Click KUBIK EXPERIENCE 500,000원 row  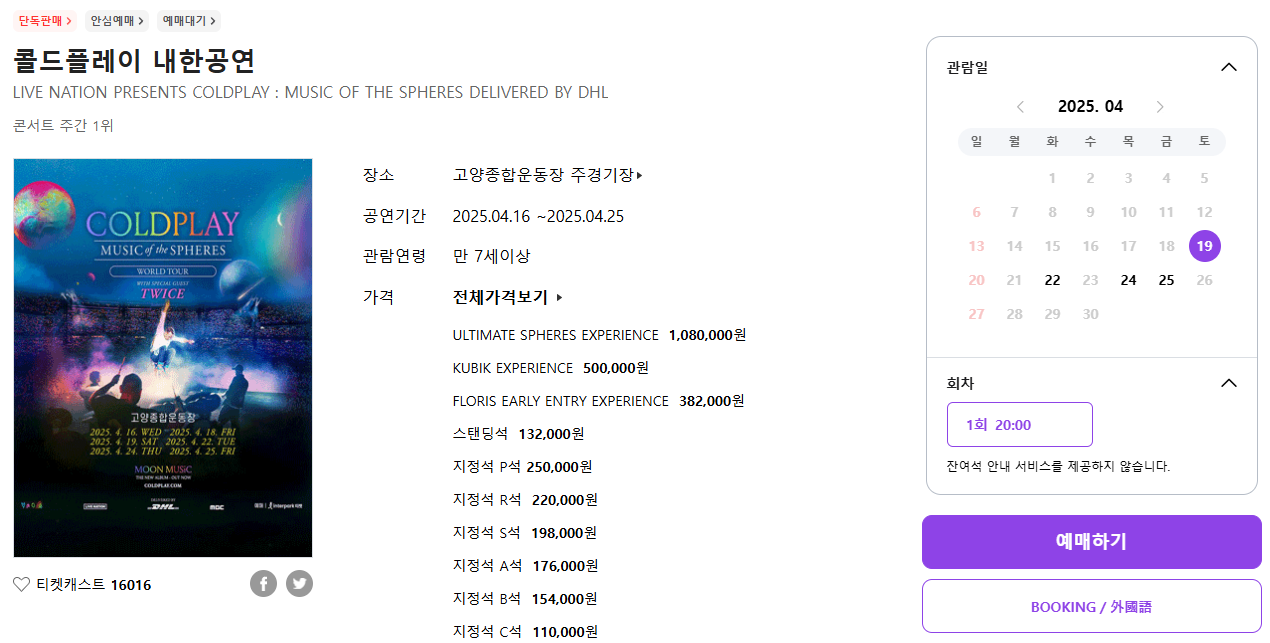pyautogui.click(x=551, y=368)
